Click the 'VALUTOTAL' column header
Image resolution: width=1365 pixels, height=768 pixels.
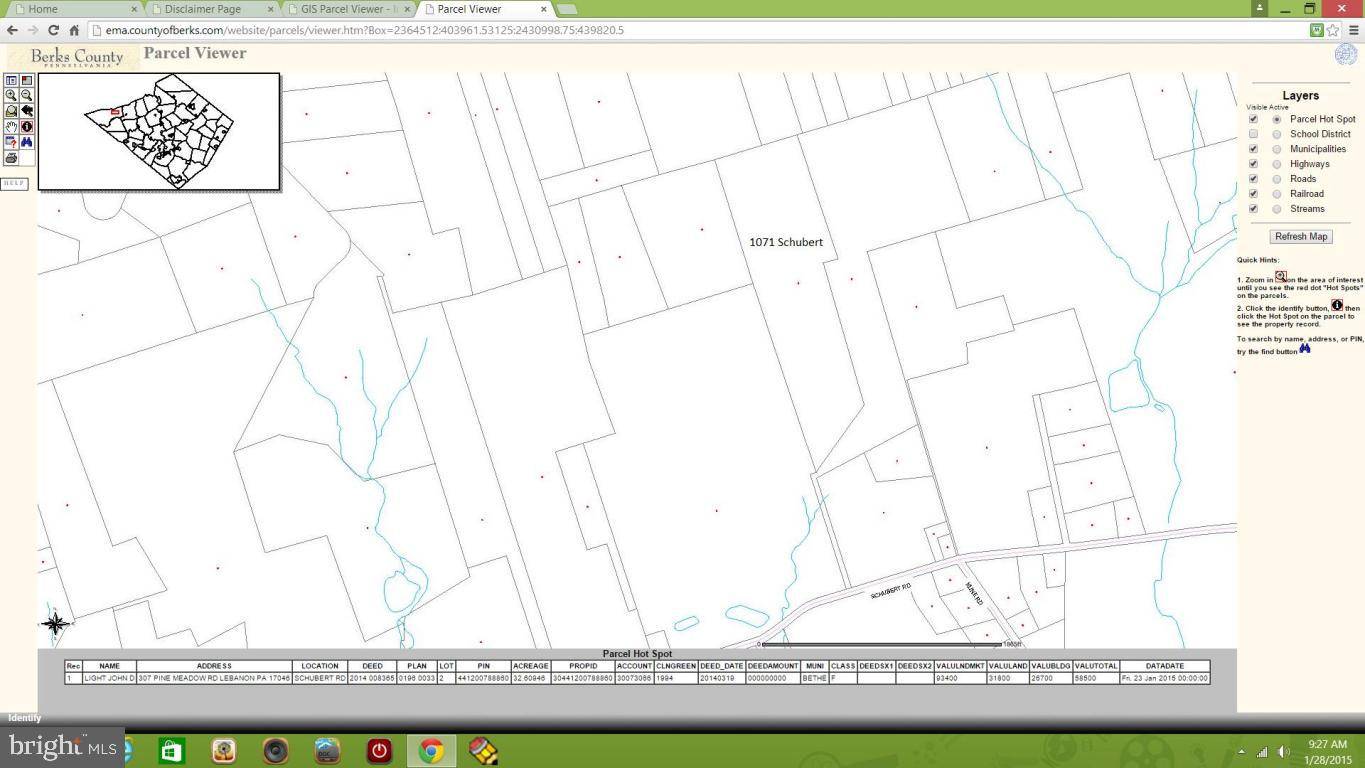(1095, 666)
